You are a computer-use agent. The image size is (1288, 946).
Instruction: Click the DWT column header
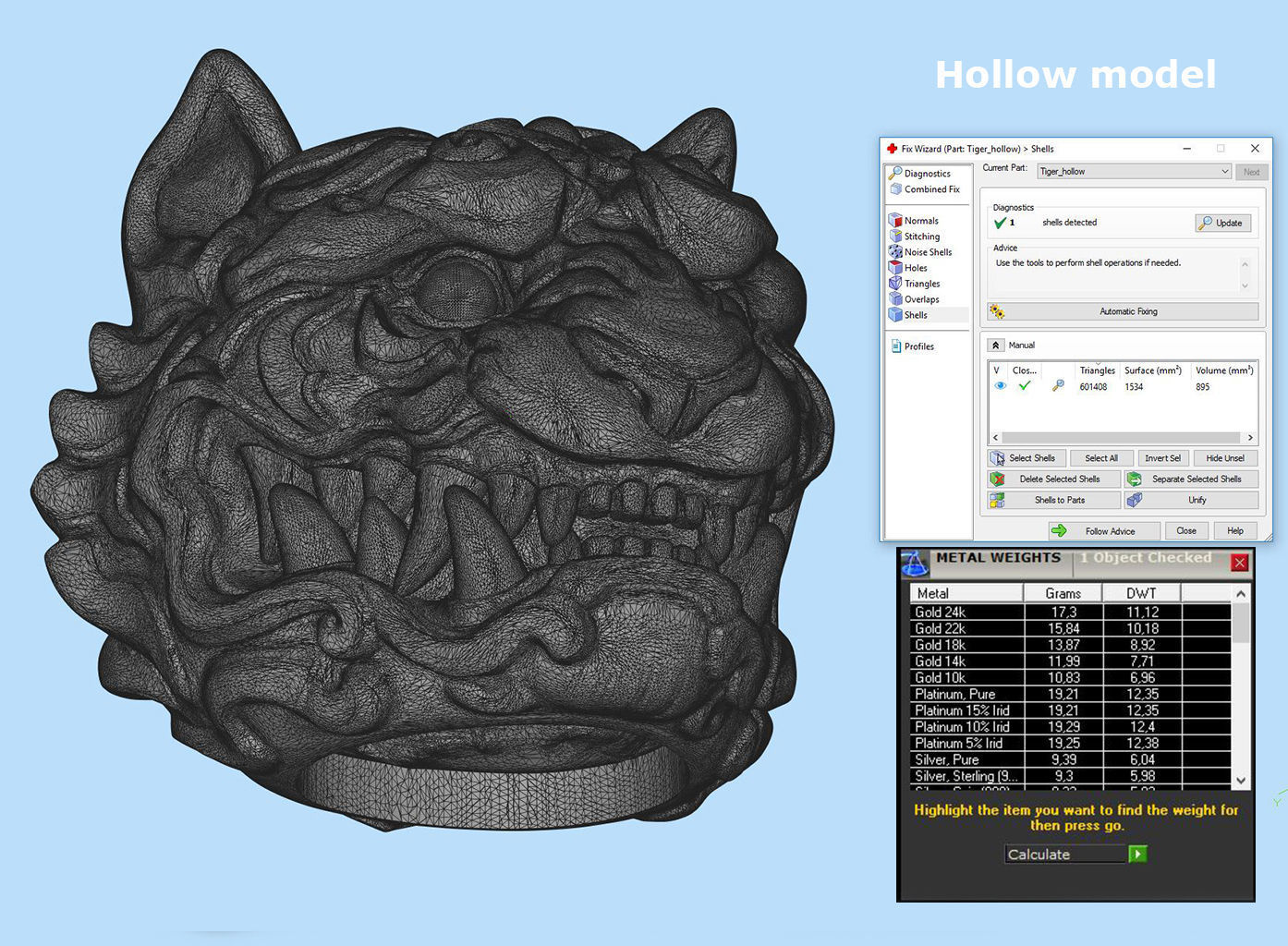coord(1142,593)
